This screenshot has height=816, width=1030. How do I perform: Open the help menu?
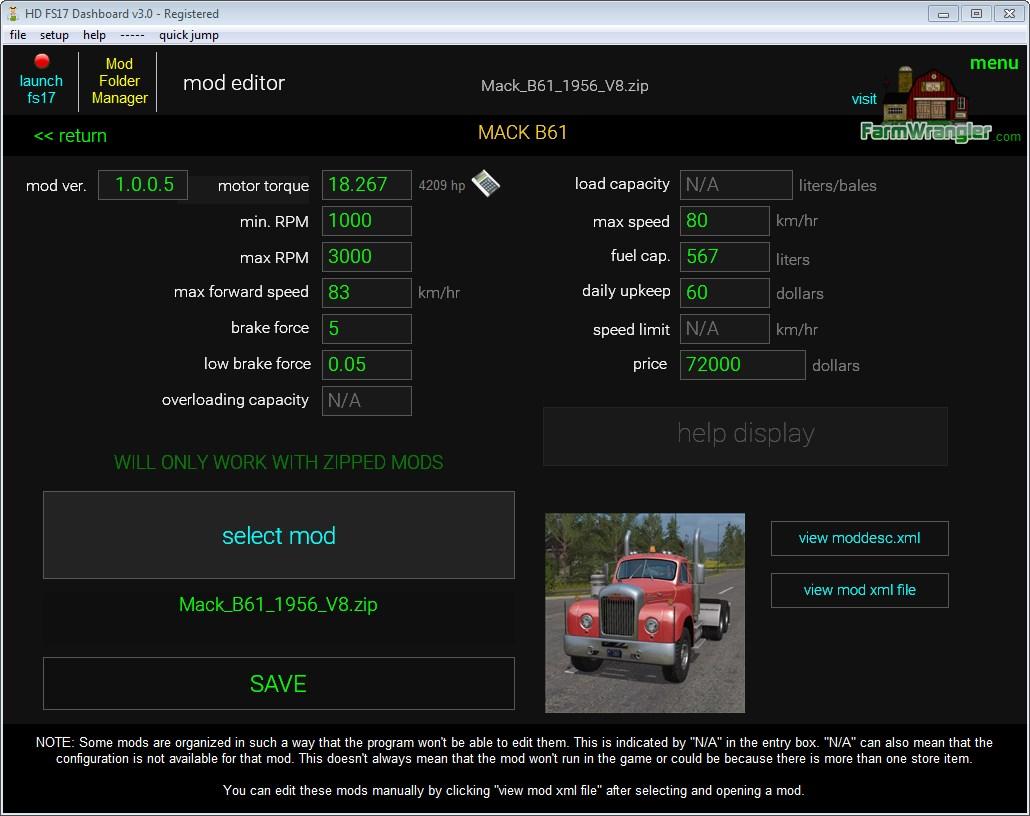(x=94, y=35)
